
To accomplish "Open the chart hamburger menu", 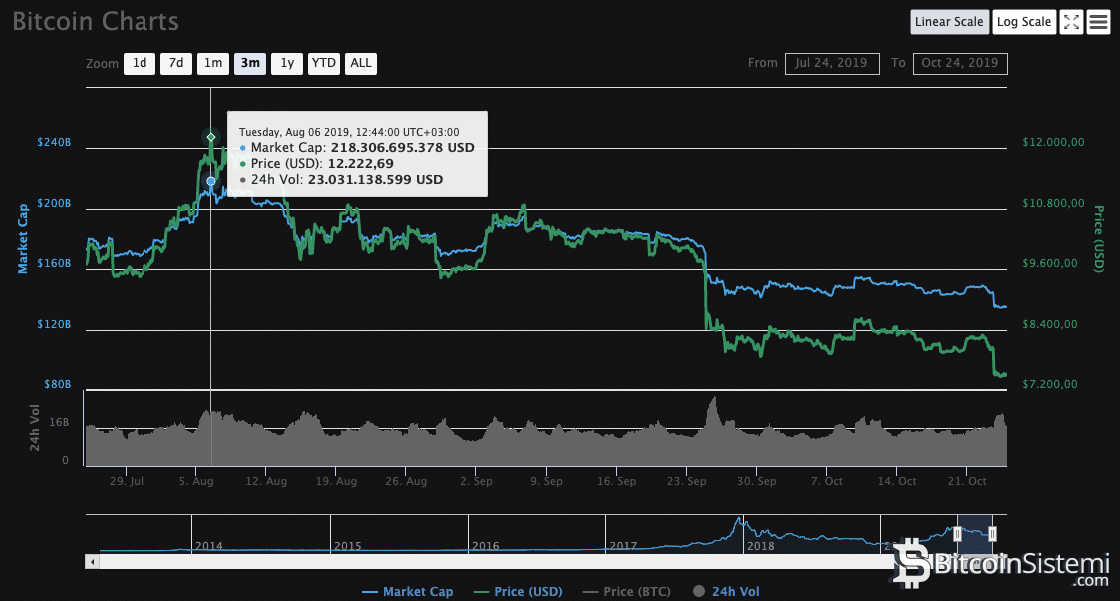I will pos(1099,22).
